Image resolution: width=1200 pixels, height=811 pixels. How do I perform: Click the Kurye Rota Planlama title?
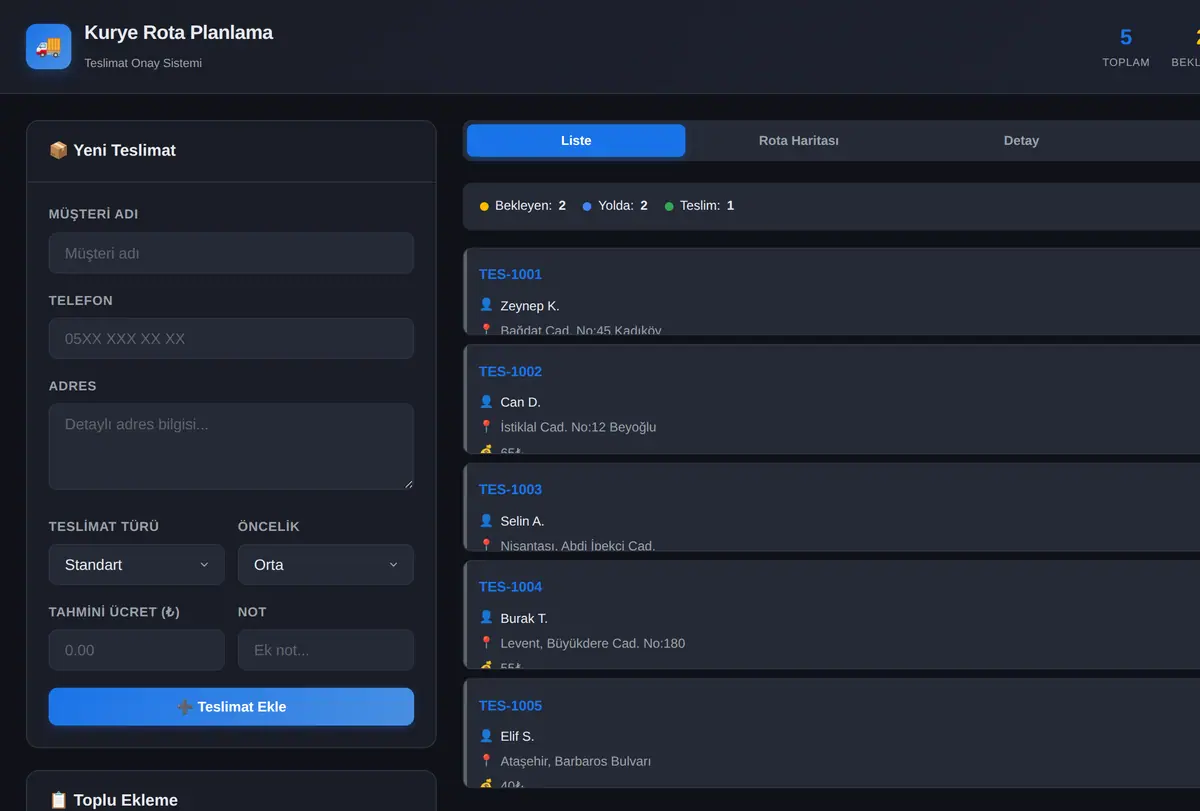tap(178, 33)
